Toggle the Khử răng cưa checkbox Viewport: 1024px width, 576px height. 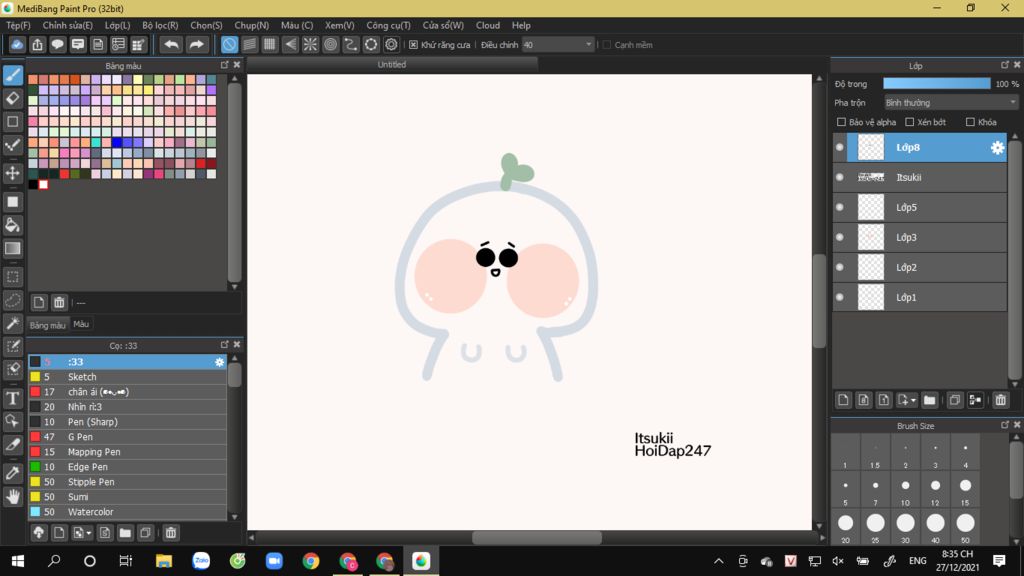coord(414,45)
